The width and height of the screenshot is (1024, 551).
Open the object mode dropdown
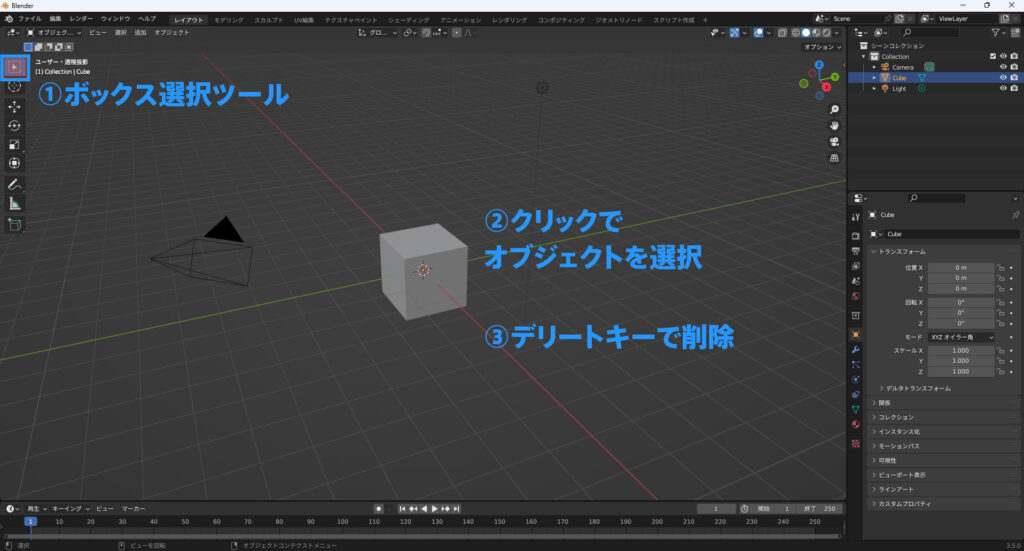[x=54, y=33]
